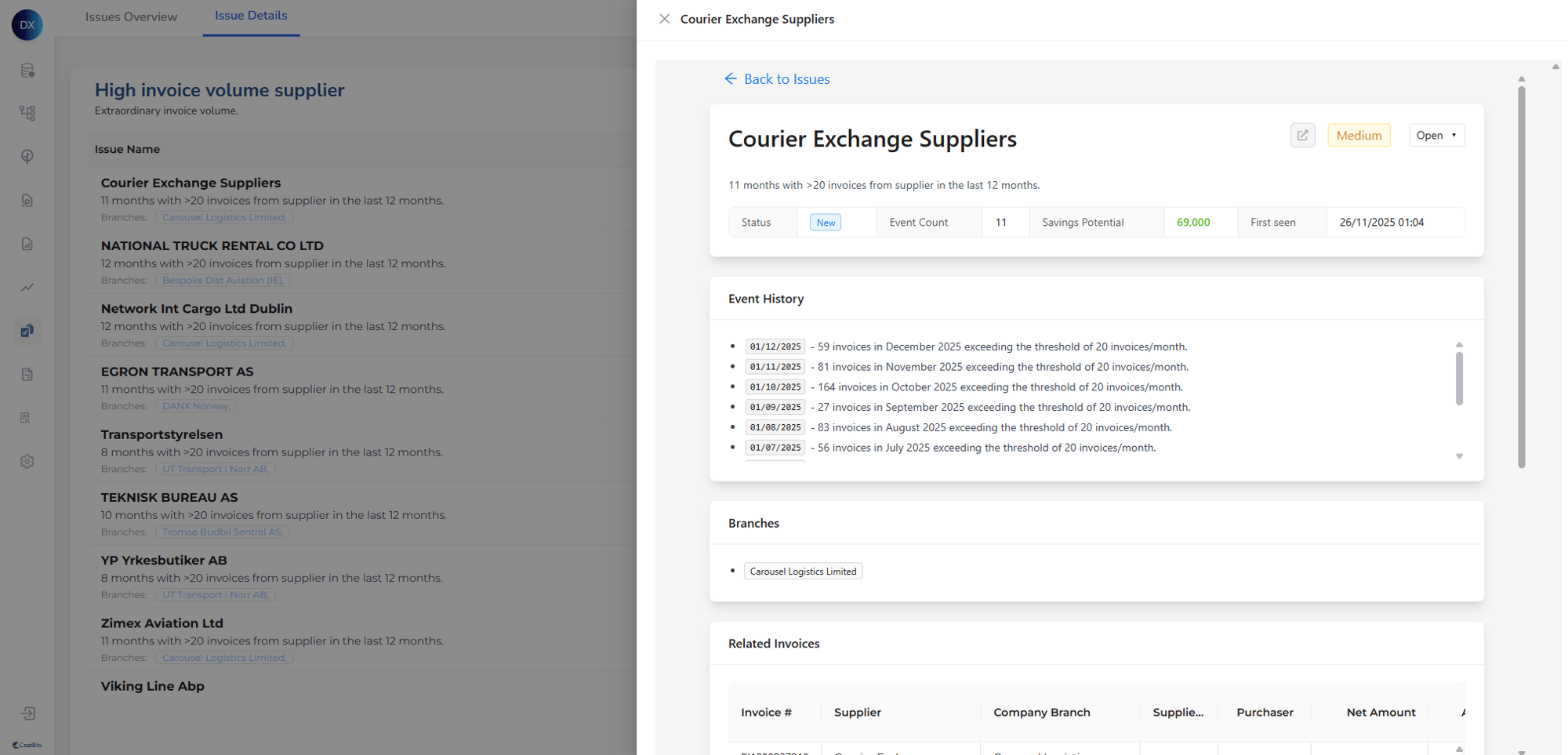Click the logout icon at sidebar bottom
Screen dimensions: 1568x755
tap(27, 713)
